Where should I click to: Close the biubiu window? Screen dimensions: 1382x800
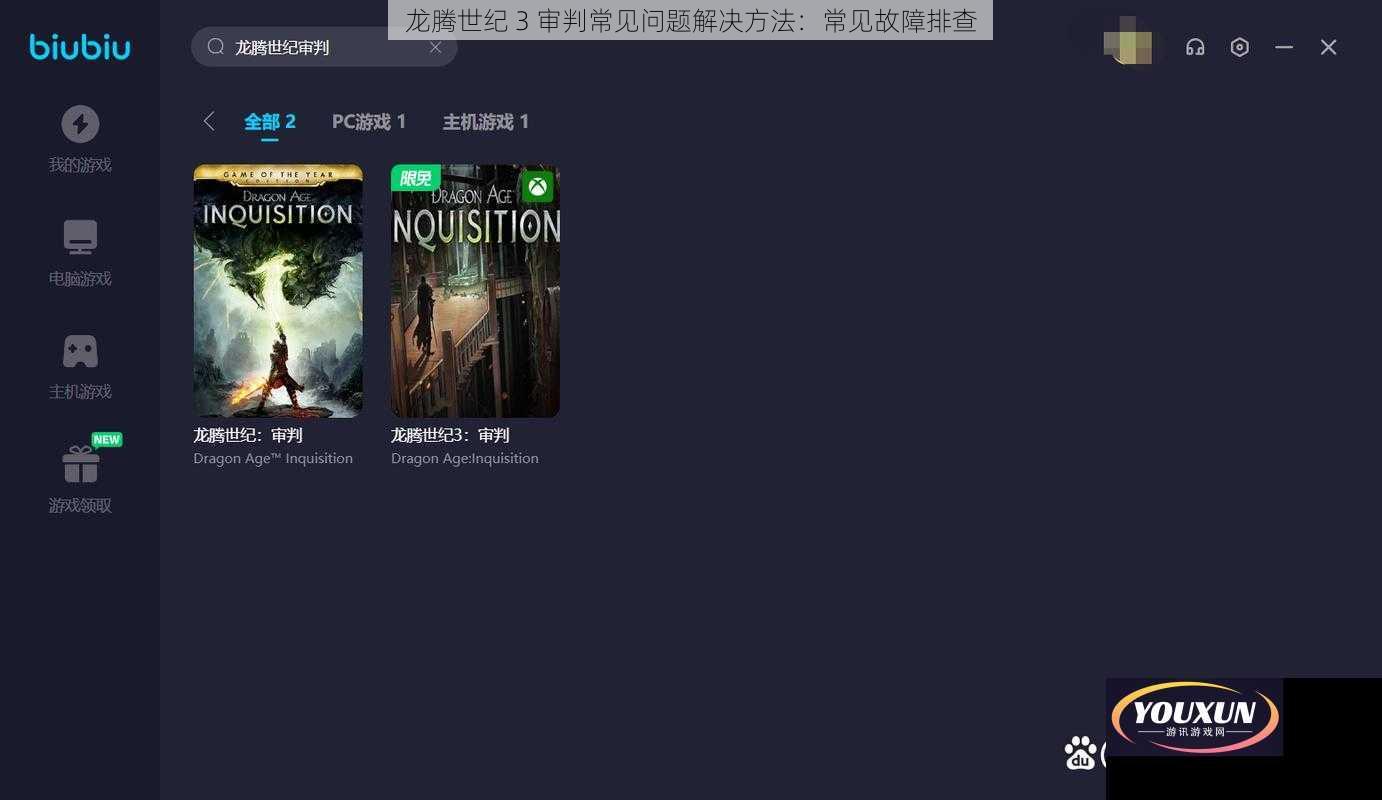(x=1329, y=47)
